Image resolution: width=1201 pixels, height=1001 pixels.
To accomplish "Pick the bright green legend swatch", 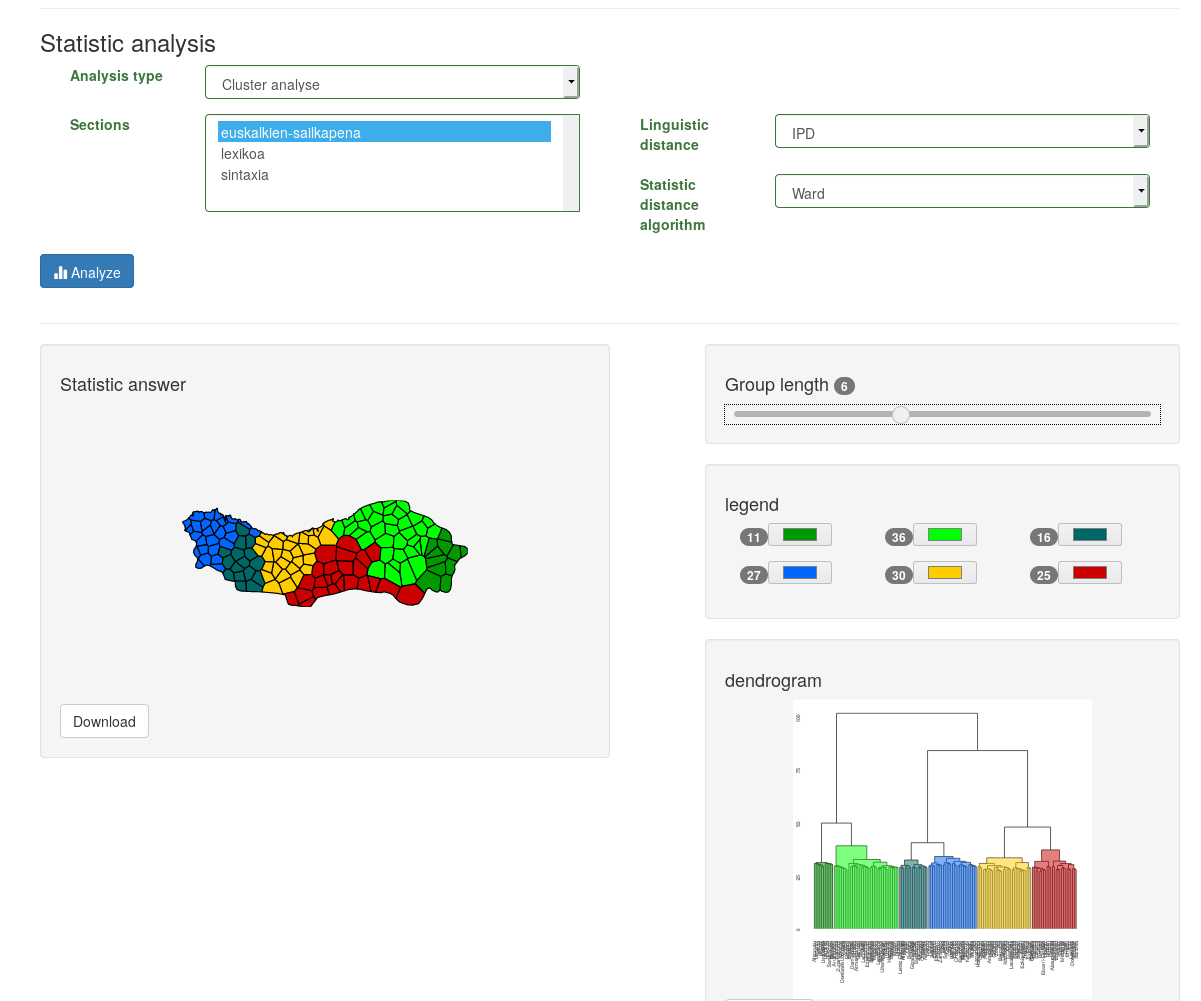I will [x=944, y=535].
